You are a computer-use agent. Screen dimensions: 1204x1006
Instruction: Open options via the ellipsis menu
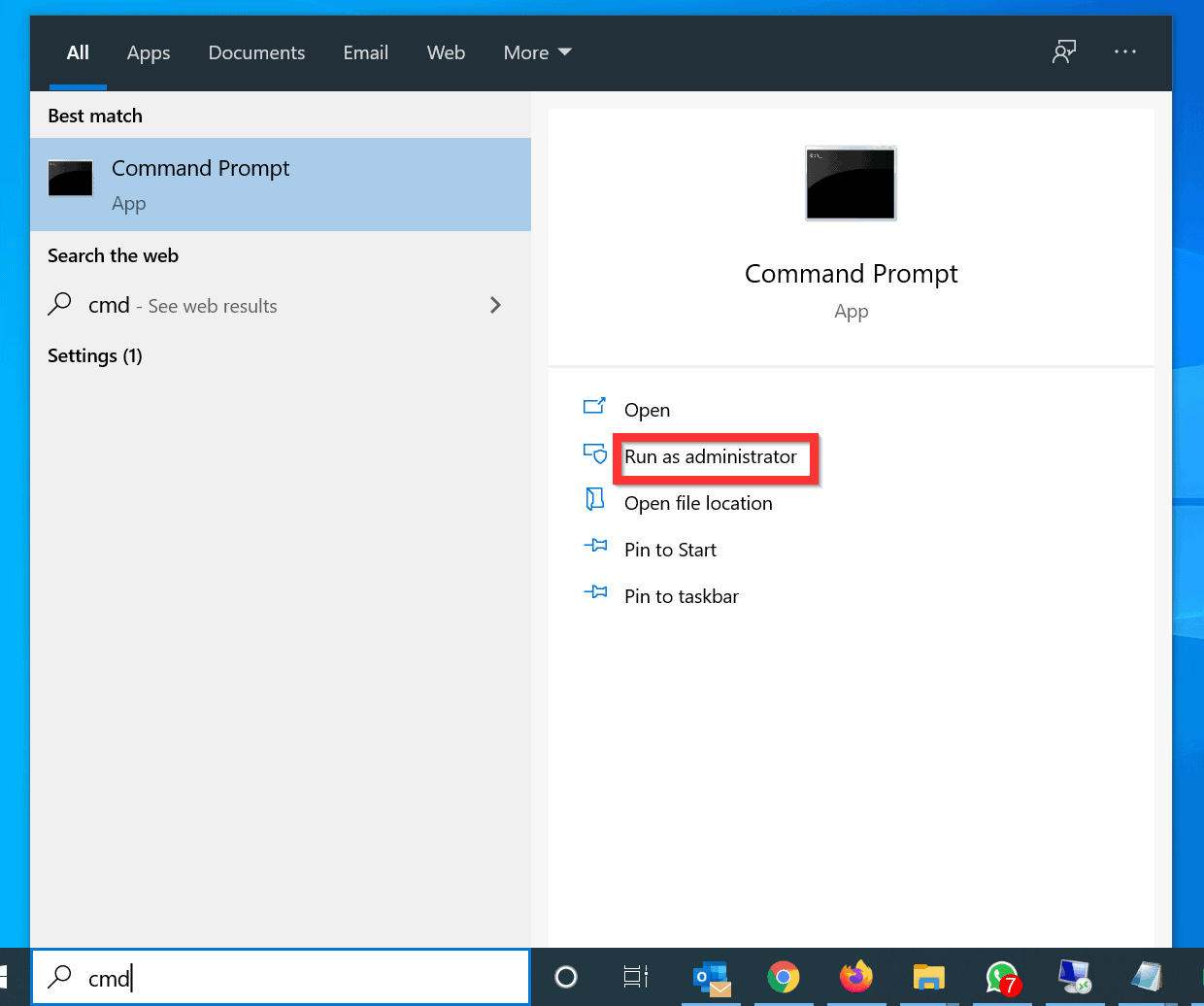click(1125, 52)
